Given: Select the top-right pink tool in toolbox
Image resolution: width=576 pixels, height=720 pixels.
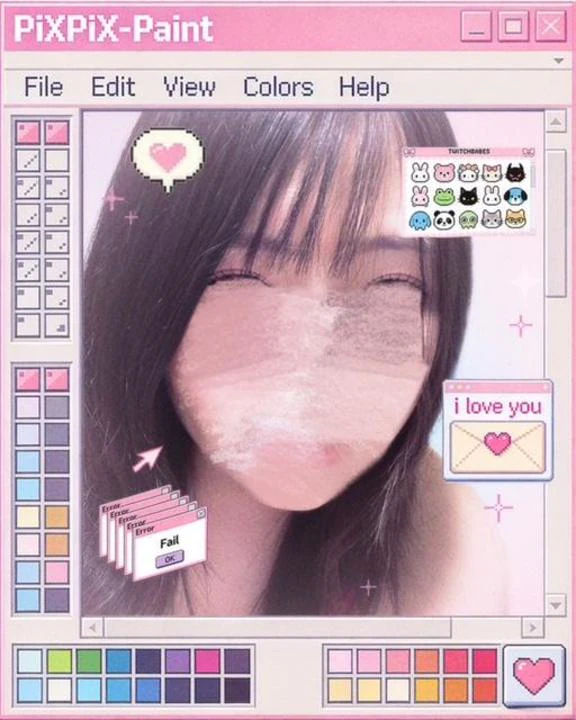Looking at the screenshot, I should (56, 132).
